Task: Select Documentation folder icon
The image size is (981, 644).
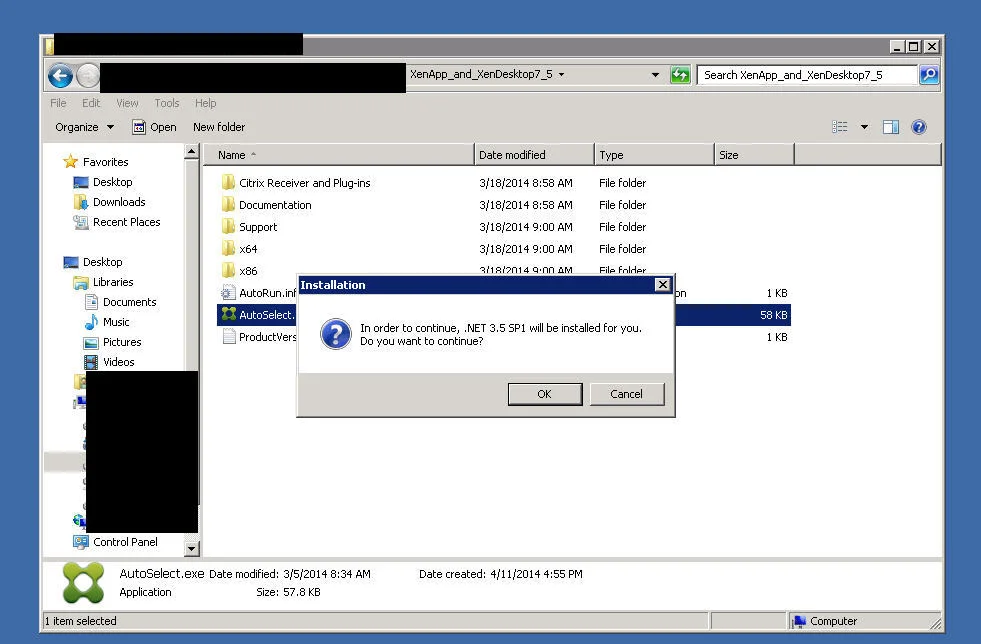Action: tap(228, 205)
